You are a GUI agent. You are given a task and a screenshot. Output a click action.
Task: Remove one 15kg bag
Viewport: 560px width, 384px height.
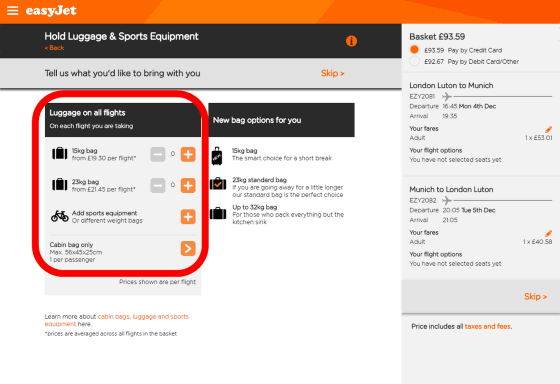pos(158,154)
